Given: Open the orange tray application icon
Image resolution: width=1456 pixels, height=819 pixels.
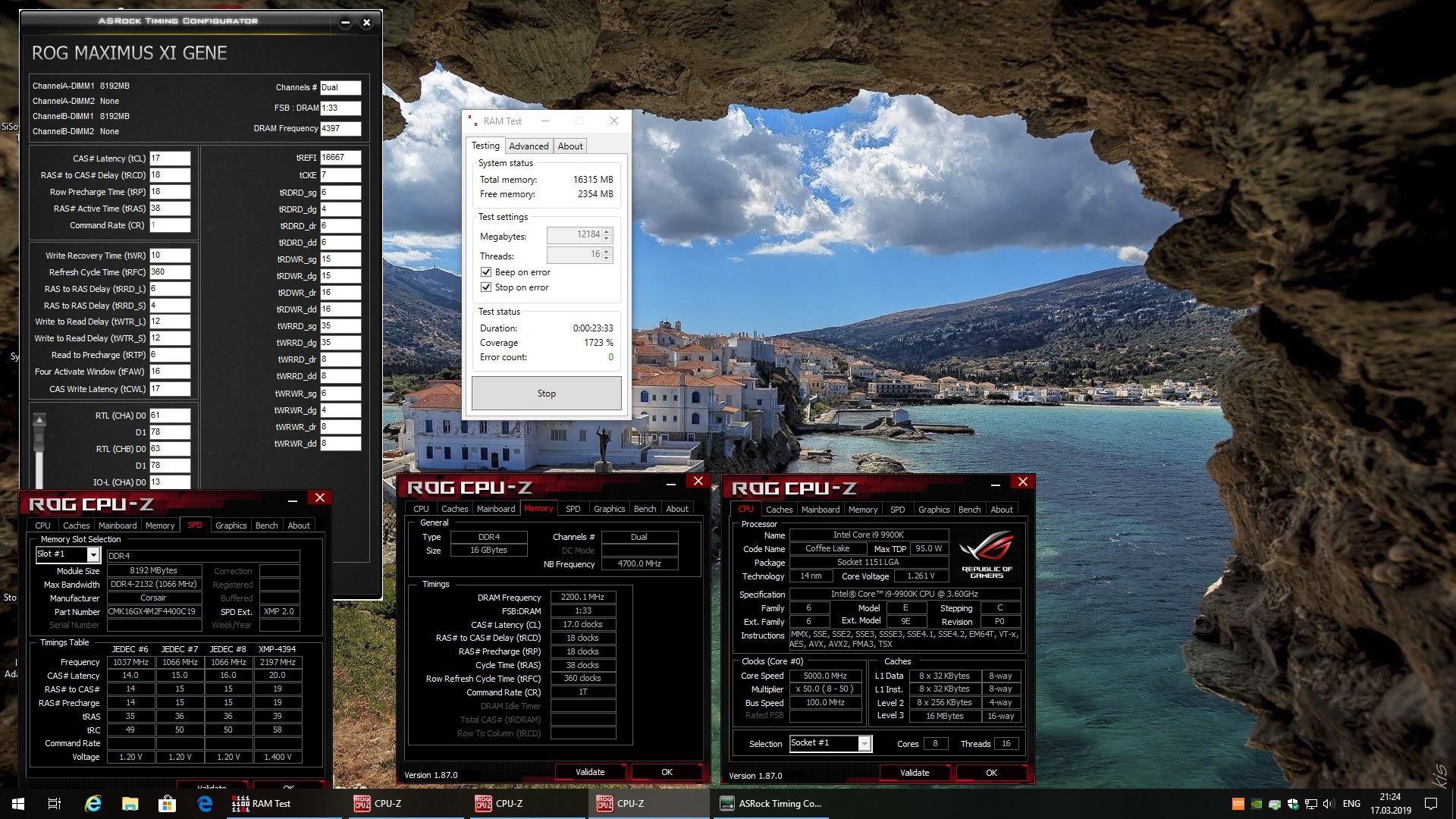Looking at the screenshot, I should coord(1238,804).
